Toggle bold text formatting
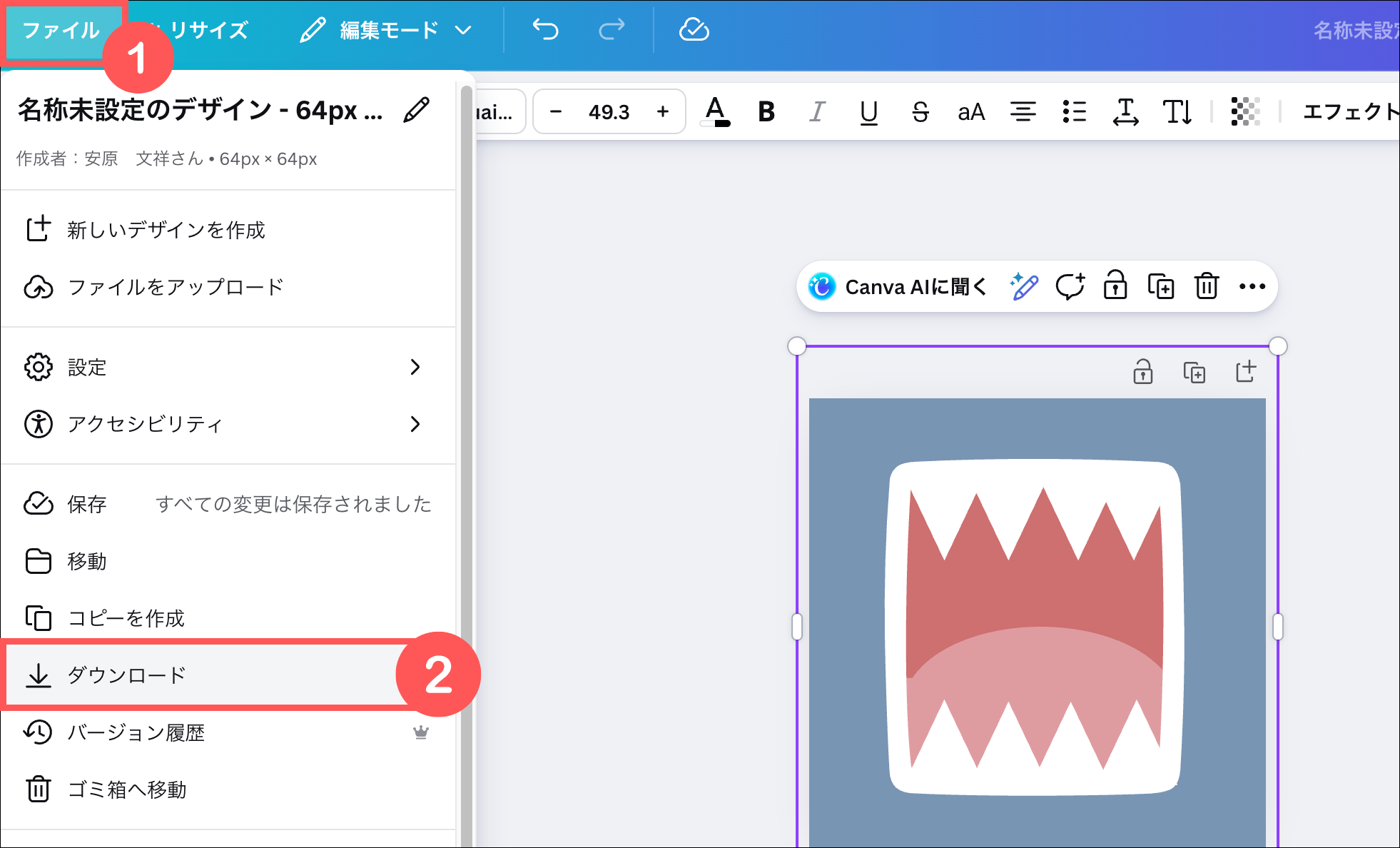 [766, 112]
